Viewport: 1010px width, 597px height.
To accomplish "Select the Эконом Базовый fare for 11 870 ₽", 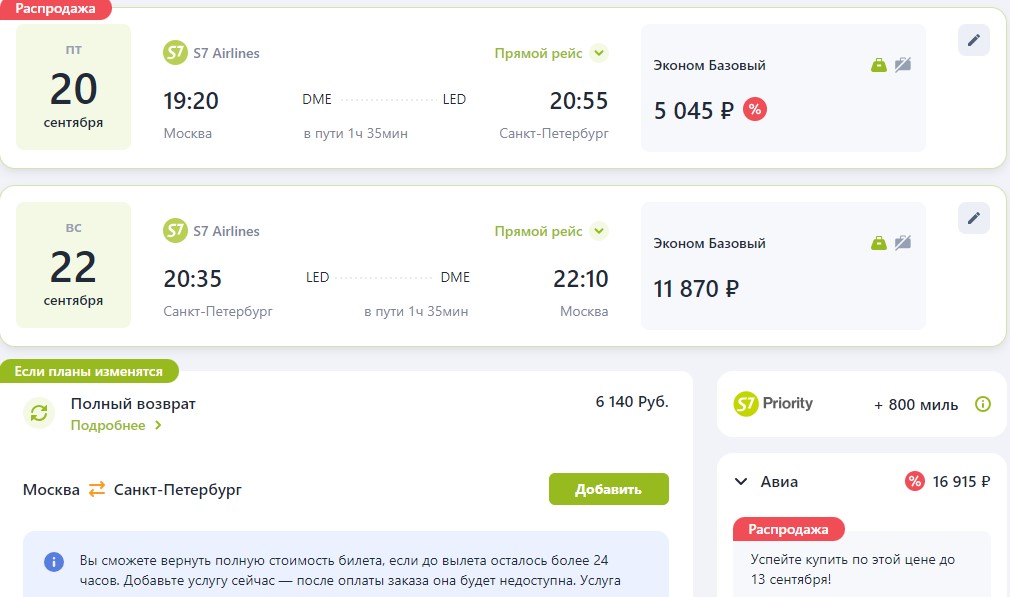I will (x=783, y=266).
